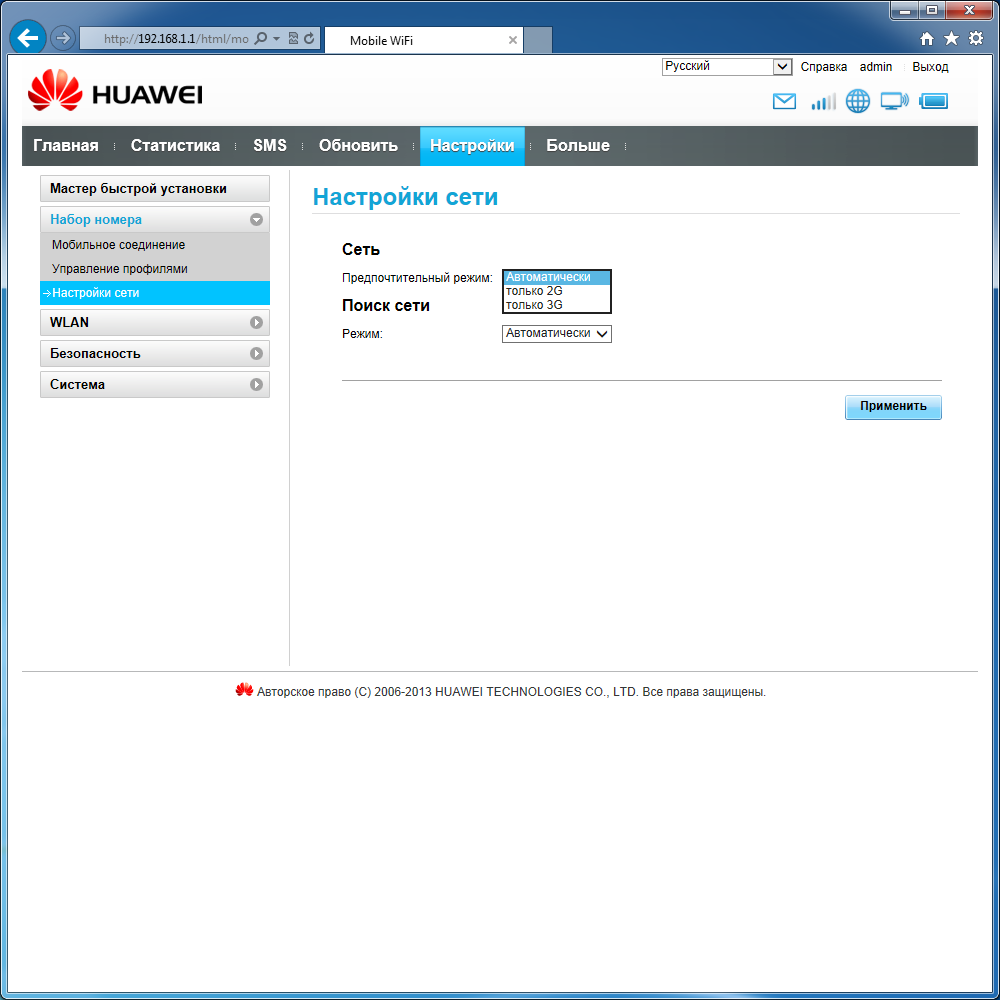Image resolution: width=1000 pixels, height=1000 pixels.
Task: Check new messages via the envelope icon
Action: pyautogui.click(x=784, y=101)
